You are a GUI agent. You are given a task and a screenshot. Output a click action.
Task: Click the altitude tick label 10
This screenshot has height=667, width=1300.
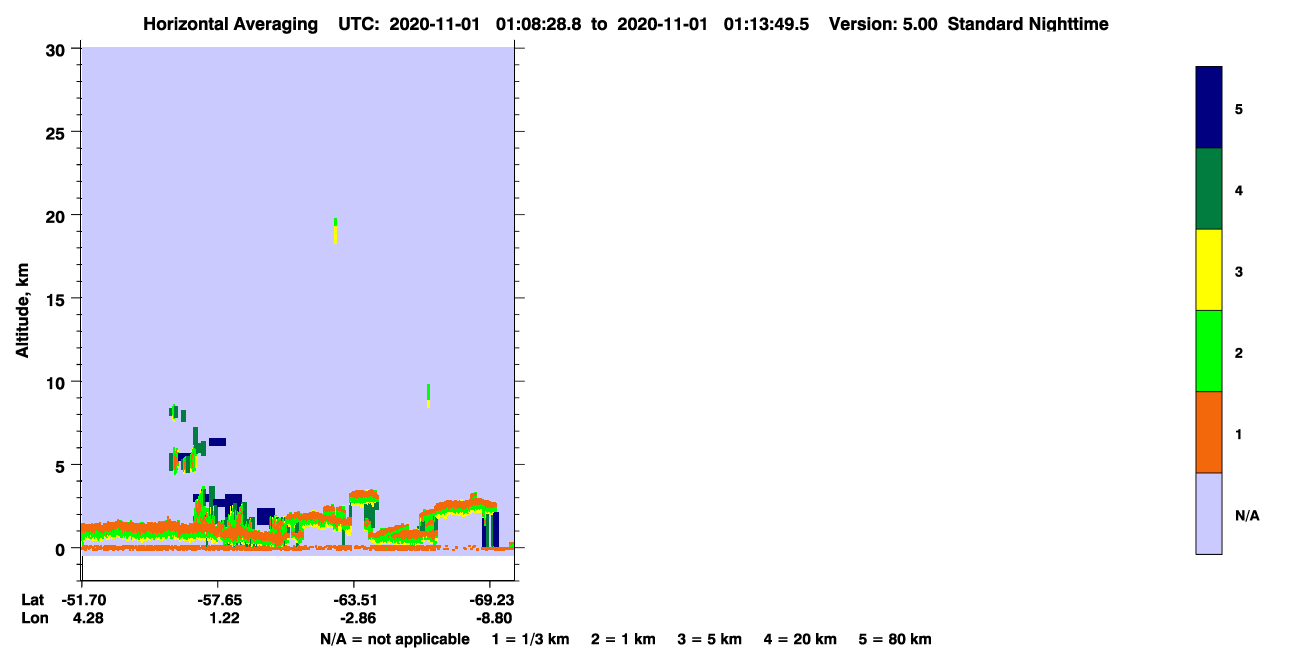coord(58,383)
